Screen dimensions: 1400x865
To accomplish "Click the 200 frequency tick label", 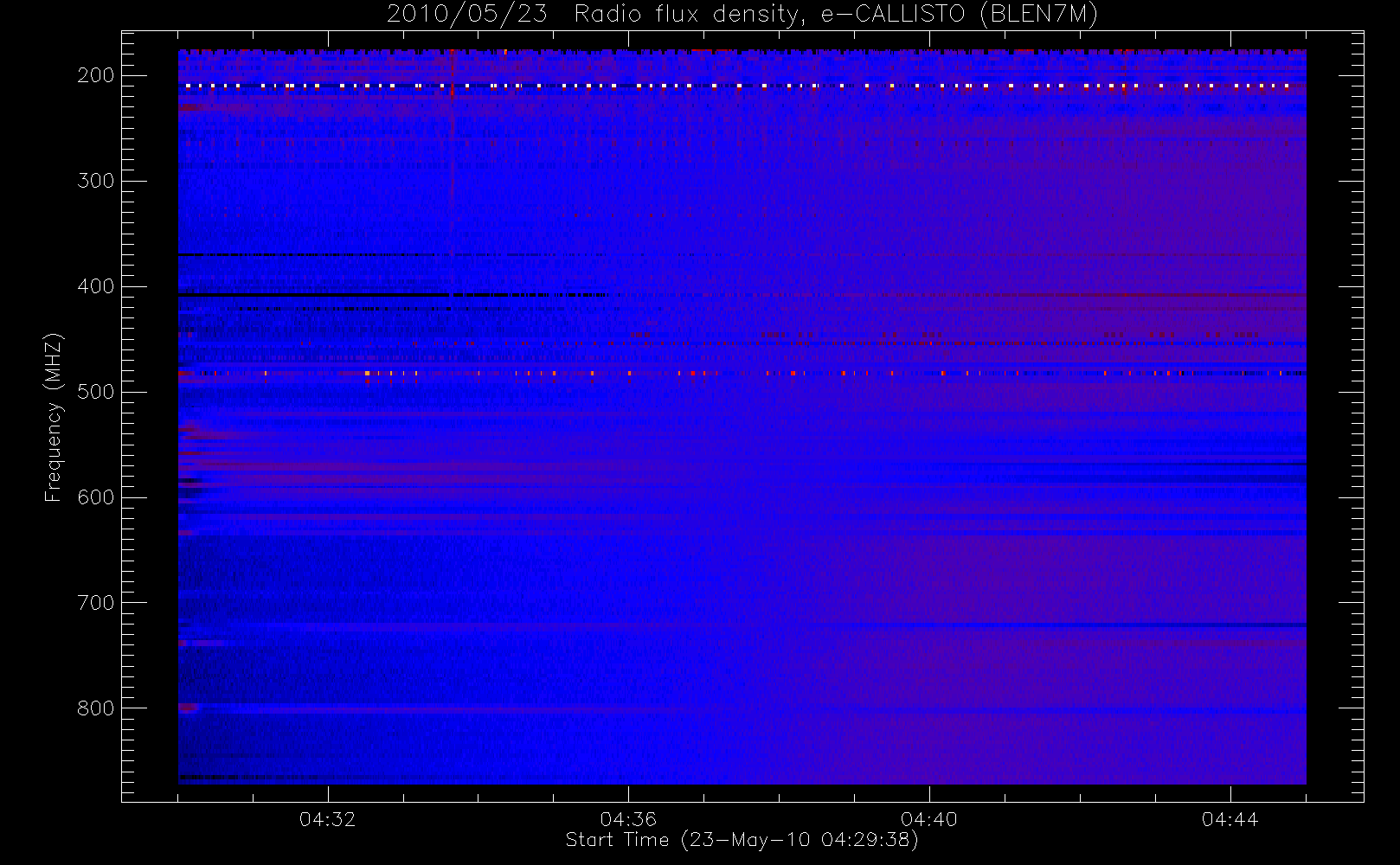I will point(96,75).
